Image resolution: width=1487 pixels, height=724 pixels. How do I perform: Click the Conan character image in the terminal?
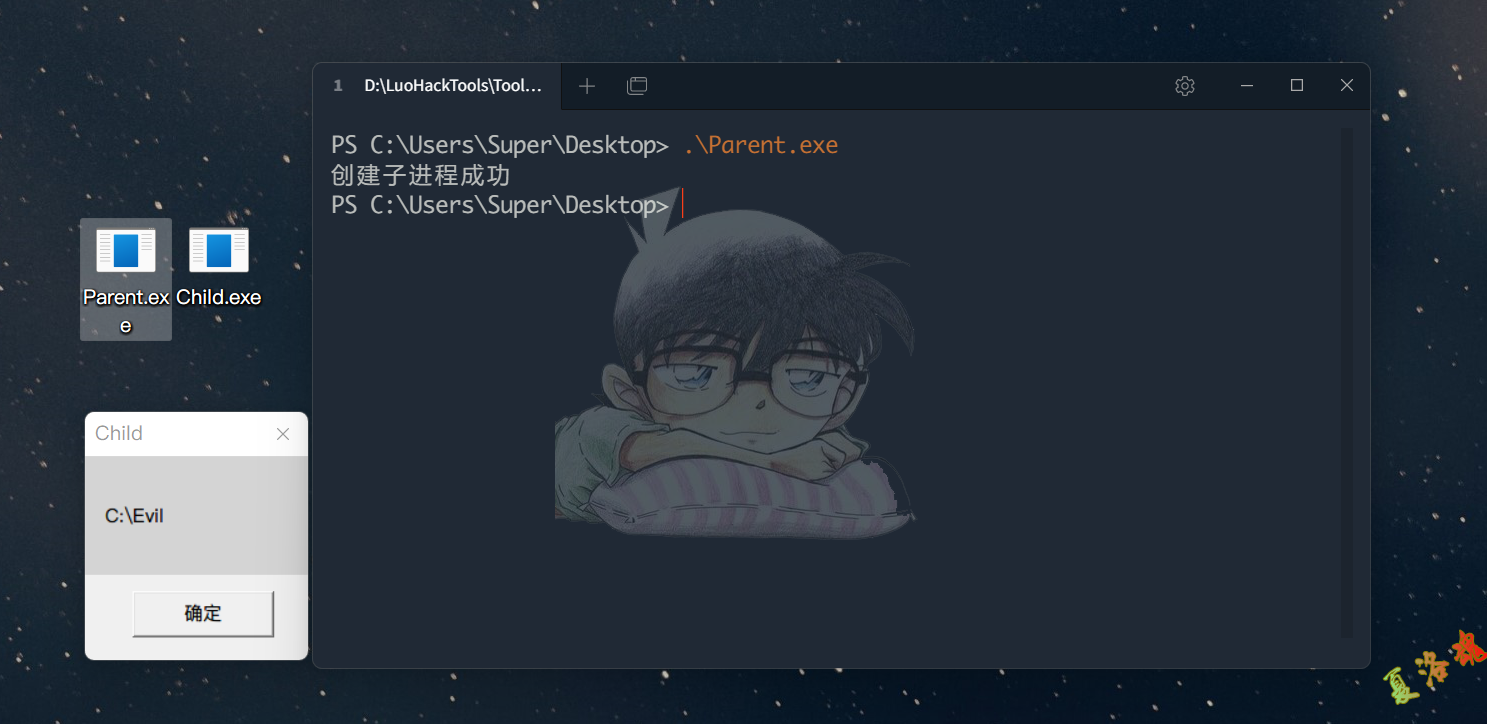[740, 370]
